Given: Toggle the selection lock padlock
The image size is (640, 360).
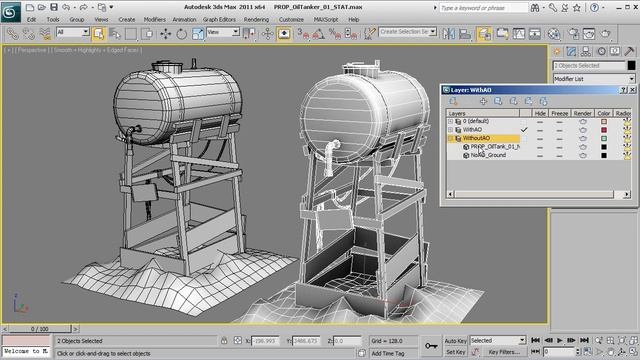Looking at the screenshot, I should point(224,341).
